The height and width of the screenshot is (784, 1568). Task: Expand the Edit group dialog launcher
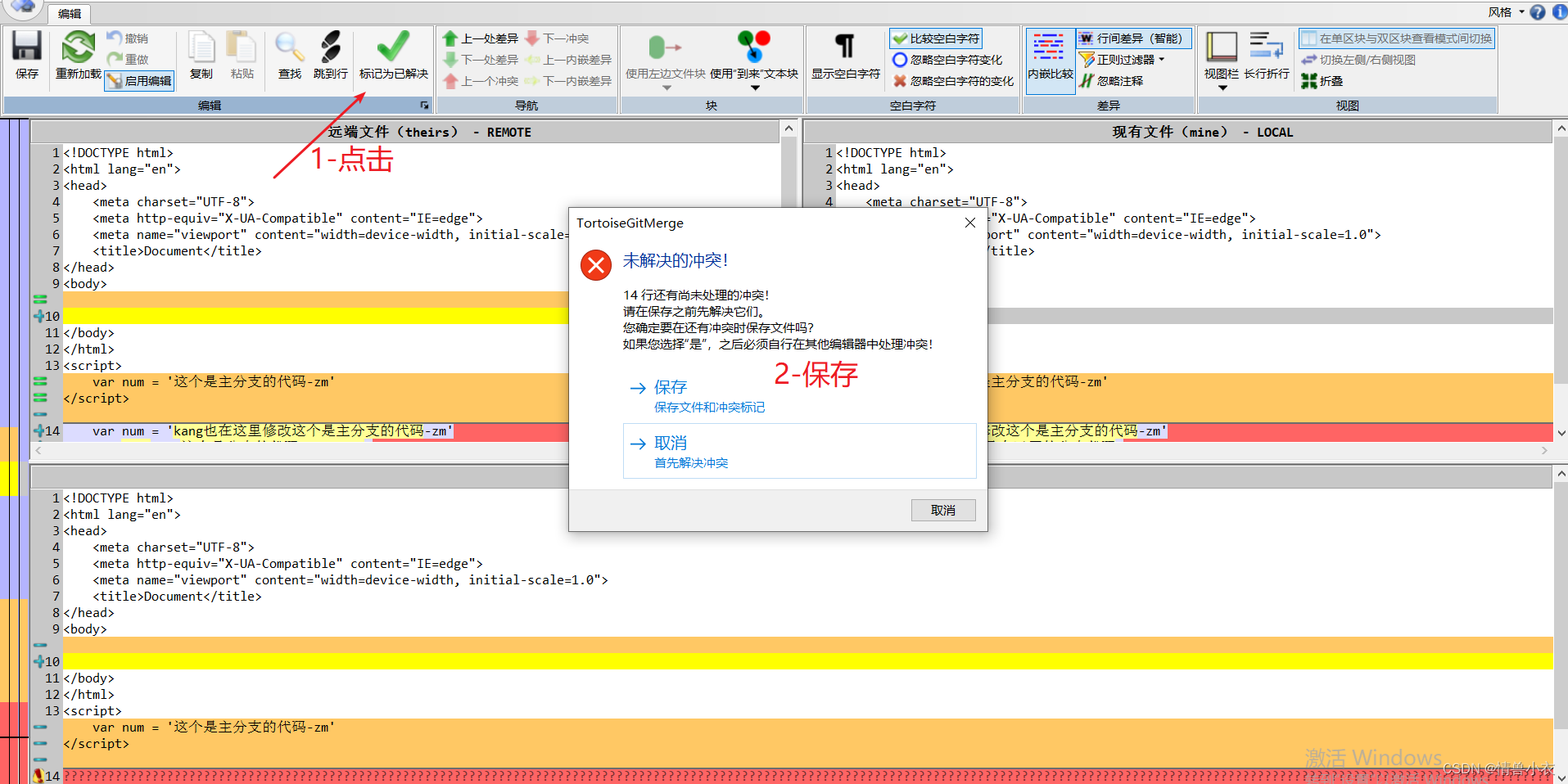click(x=424, y=105)
